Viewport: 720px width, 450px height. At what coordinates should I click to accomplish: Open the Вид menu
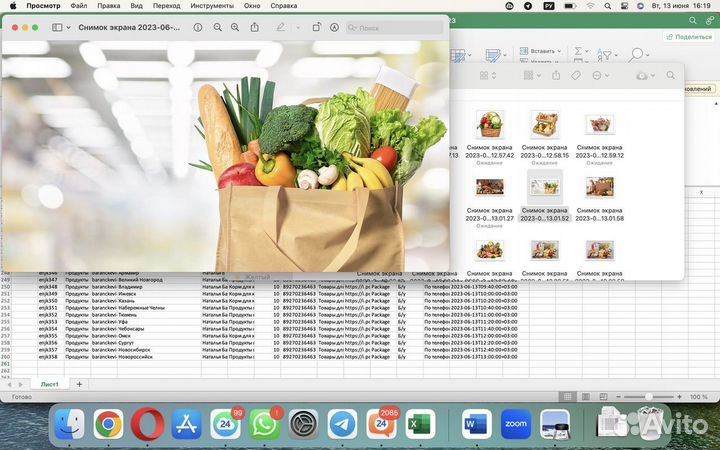pos(136,6)
